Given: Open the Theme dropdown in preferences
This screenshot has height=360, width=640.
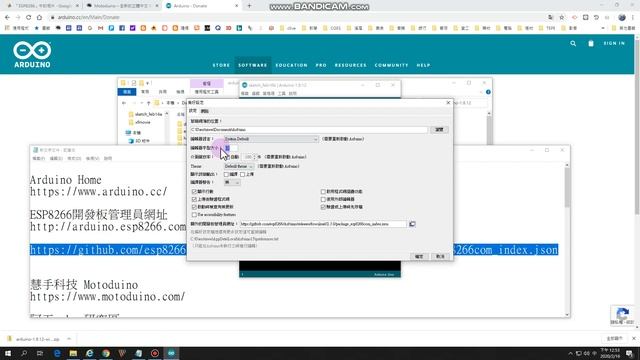Looking at the screenshot, I should click(239, 167).
